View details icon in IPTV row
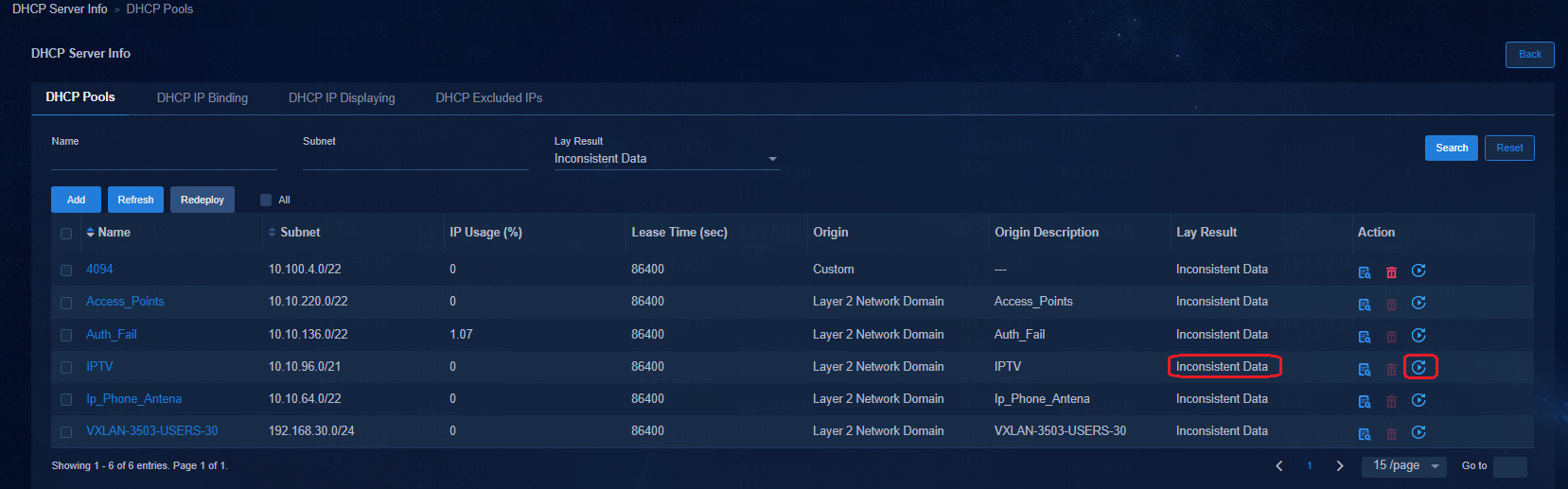 tap(1365, 369)
